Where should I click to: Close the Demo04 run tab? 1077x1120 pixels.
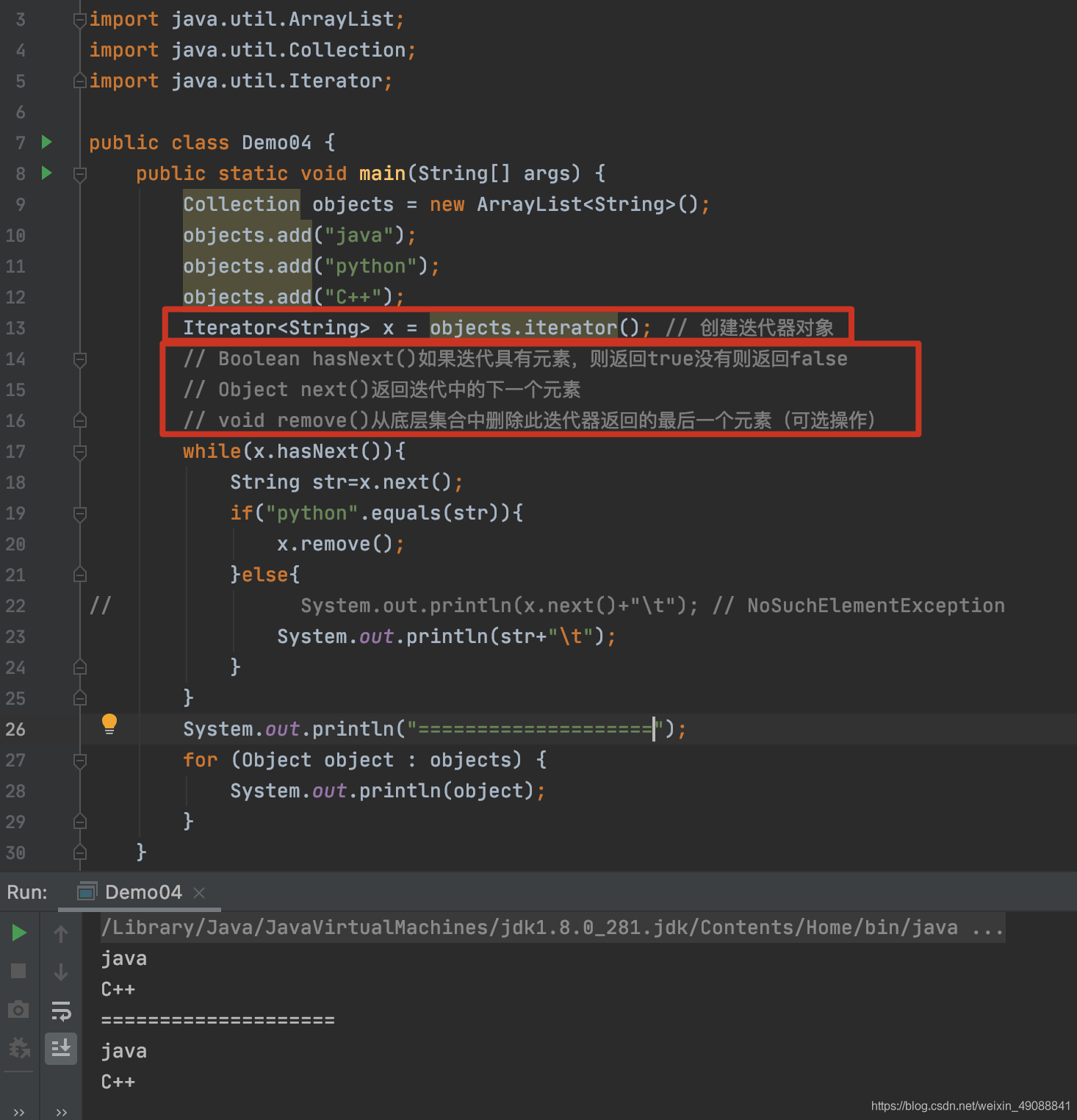199,892
